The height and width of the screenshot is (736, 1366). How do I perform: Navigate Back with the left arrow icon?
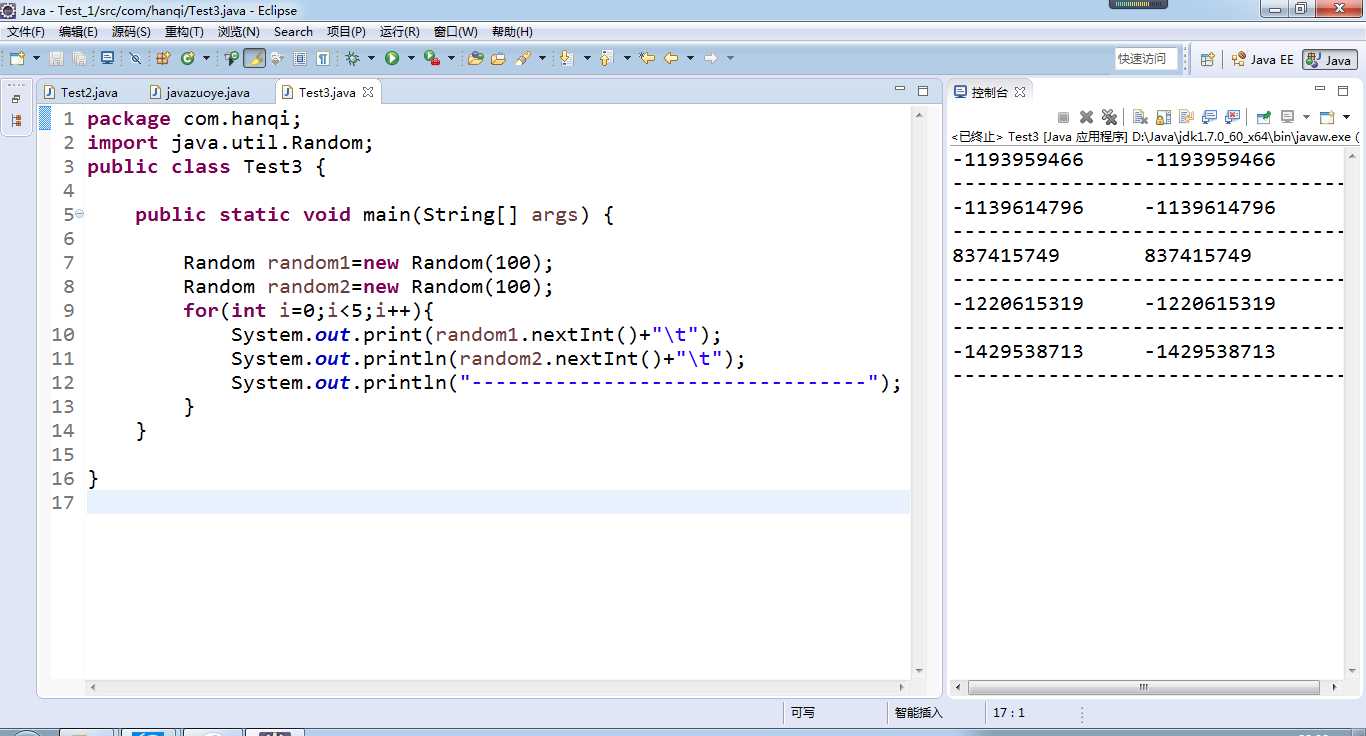coord(671,59)
